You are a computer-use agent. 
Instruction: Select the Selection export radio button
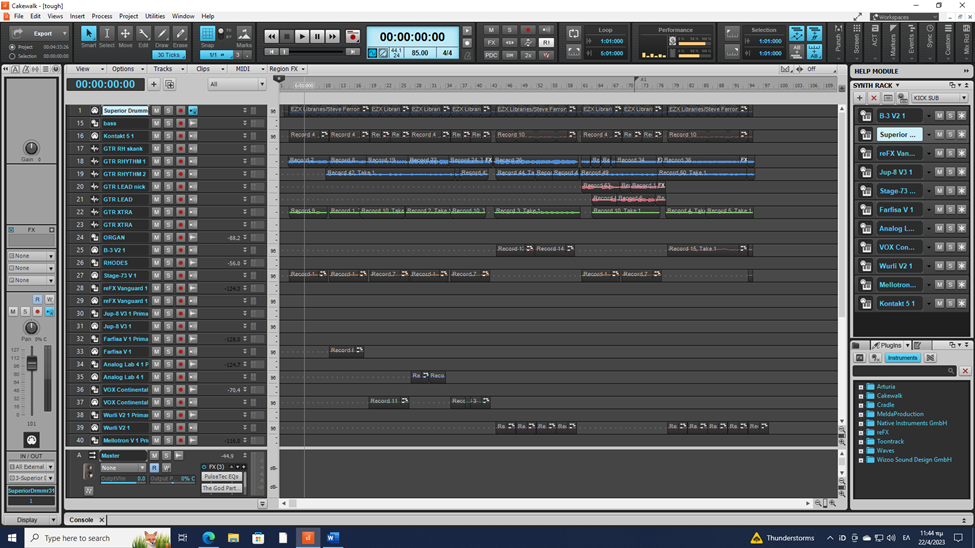12,56
